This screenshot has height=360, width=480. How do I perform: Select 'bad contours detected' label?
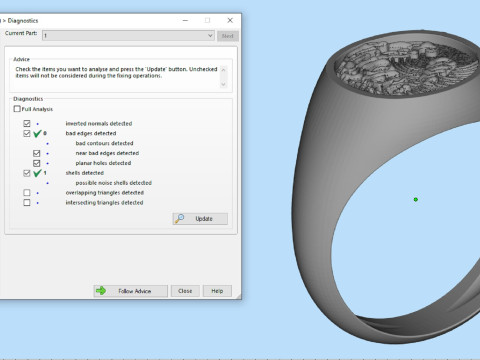point(104,143)
